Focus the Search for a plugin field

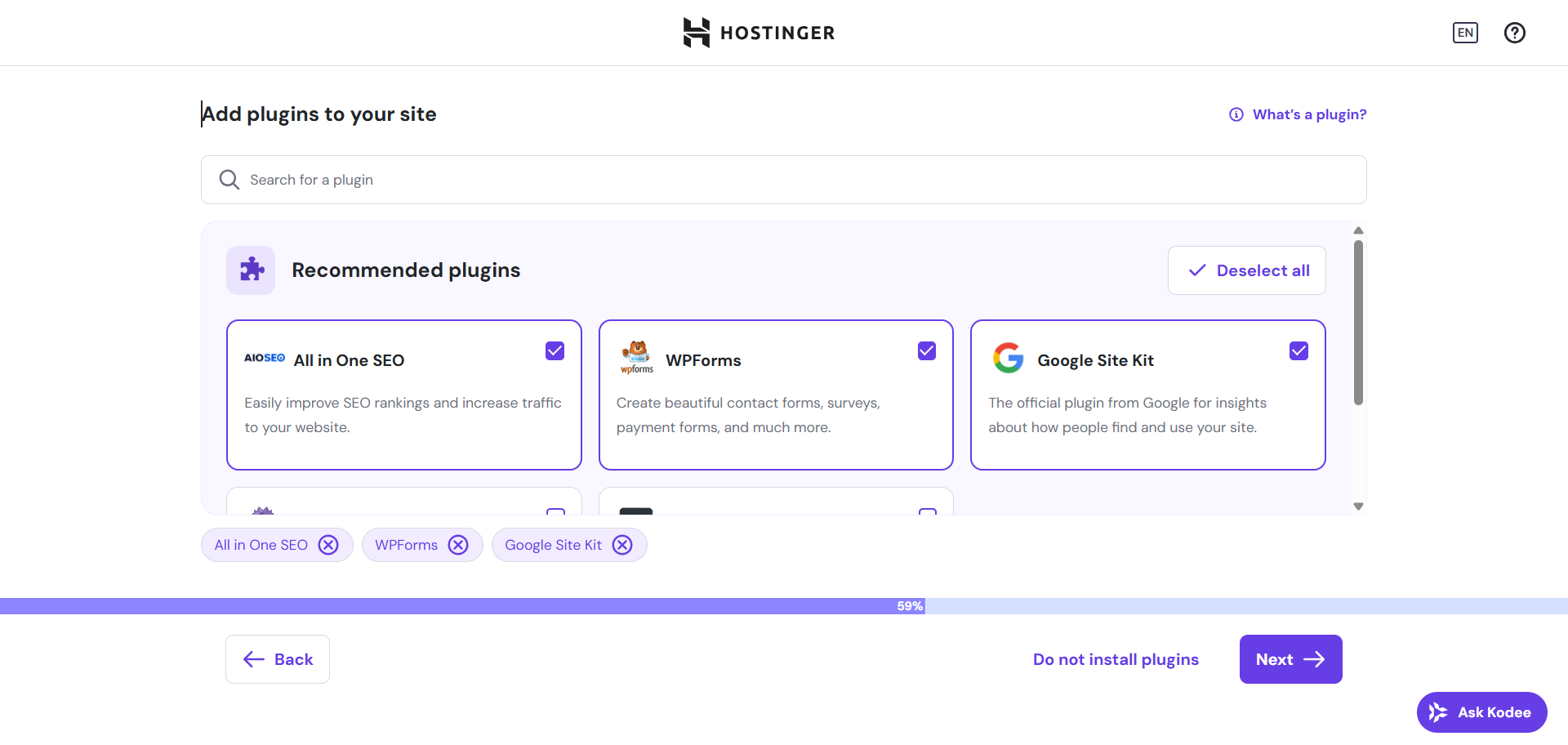pos(784,180)
